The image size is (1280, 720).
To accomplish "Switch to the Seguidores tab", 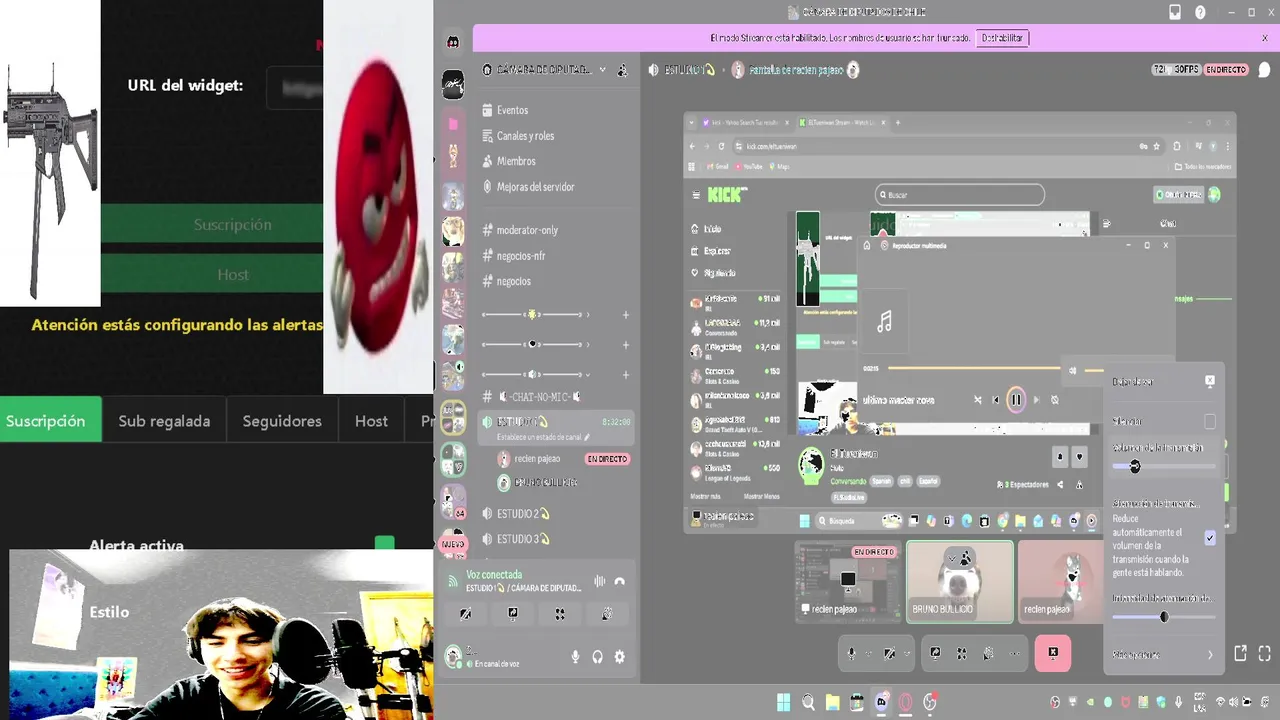I will tap(282, 421).
